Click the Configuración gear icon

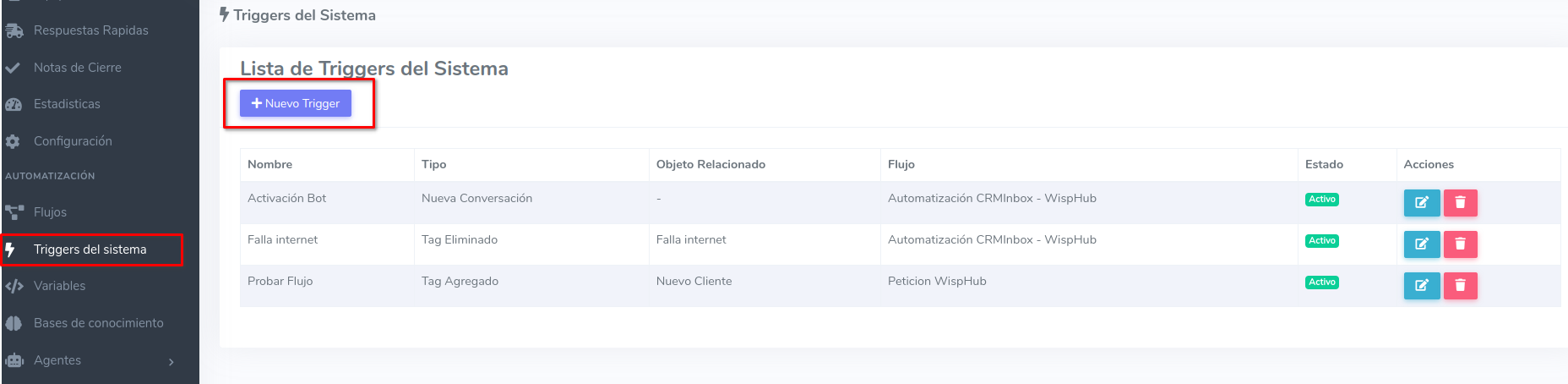(x=13, y=142)
